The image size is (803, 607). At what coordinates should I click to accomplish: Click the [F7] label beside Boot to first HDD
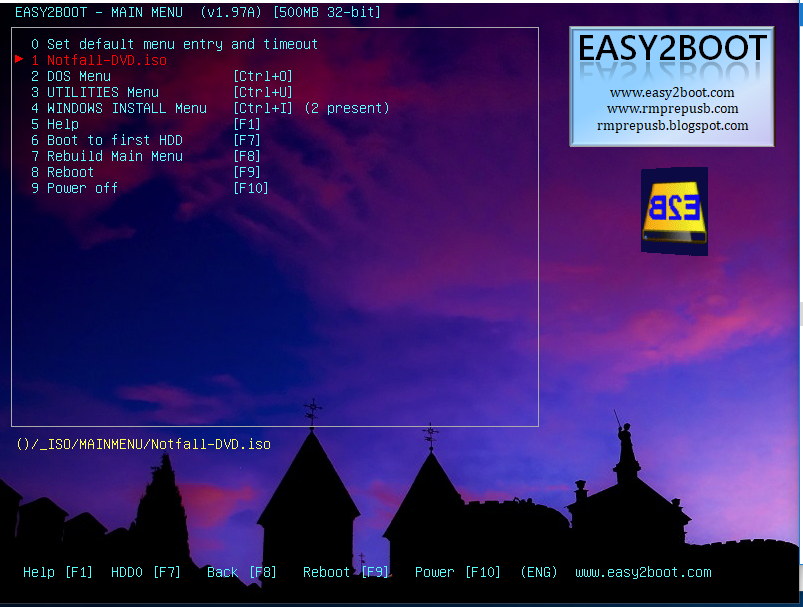247,140
